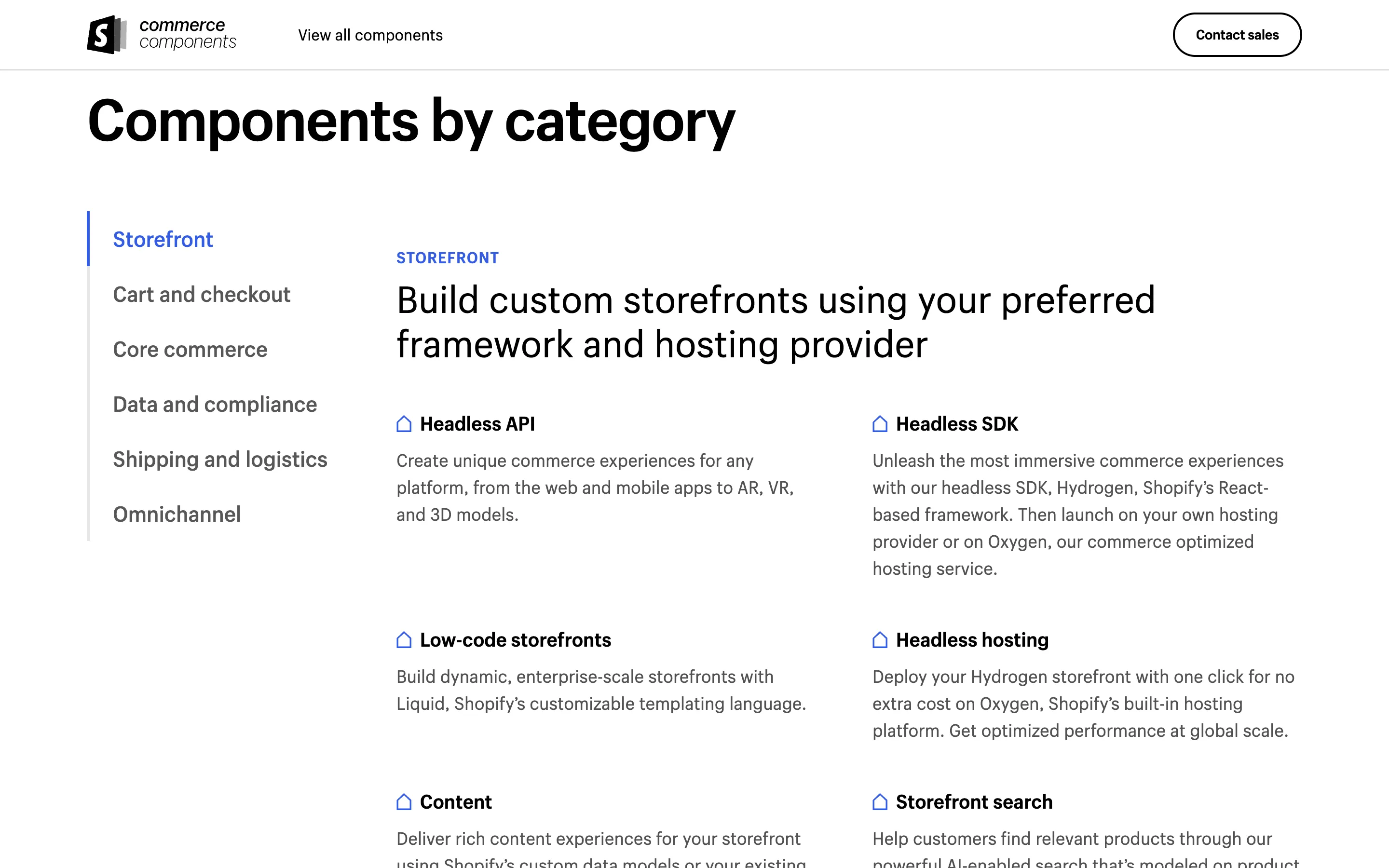Click the house icon beside Storefront search
This screenshot has height=868, width=1389.
pos(880,801)
